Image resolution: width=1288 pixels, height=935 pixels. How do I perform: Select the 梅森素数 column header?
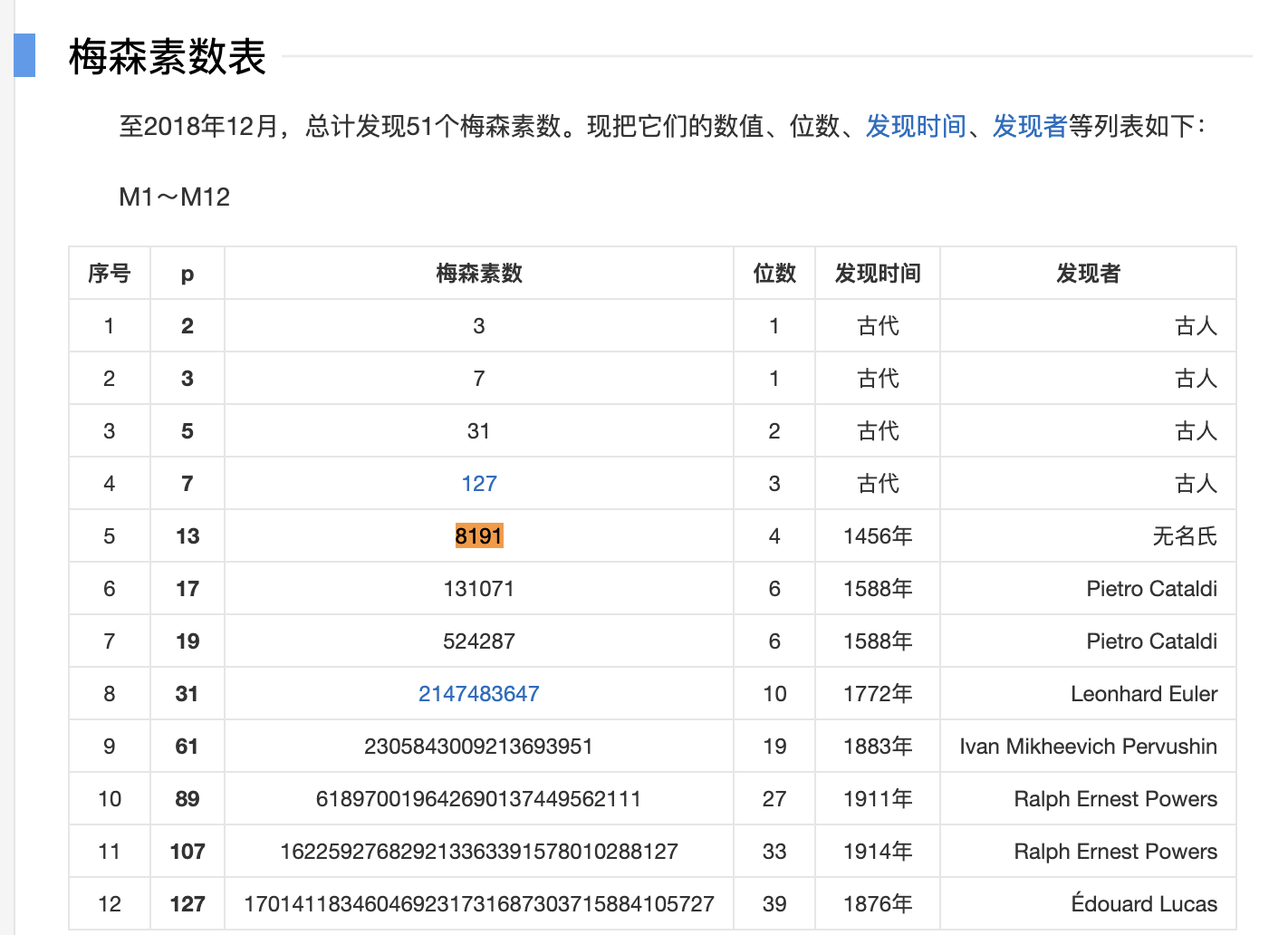pos(478,274)
